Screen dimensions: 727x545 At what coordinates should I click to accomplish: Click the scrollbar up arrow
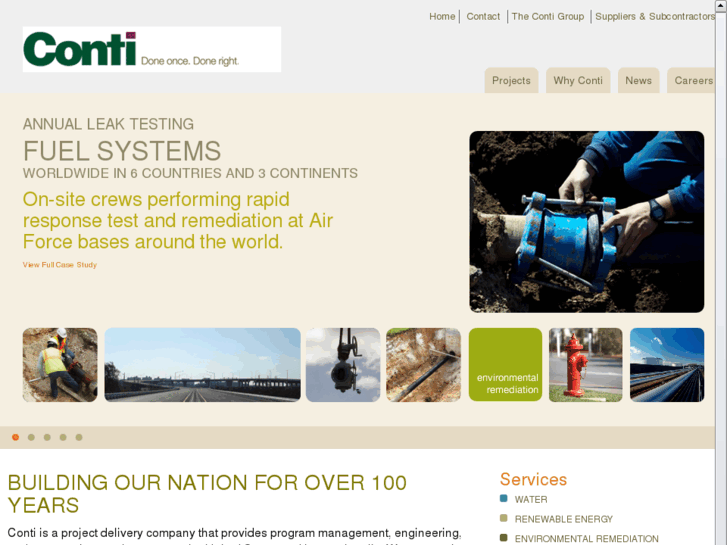tap(721, 4)
